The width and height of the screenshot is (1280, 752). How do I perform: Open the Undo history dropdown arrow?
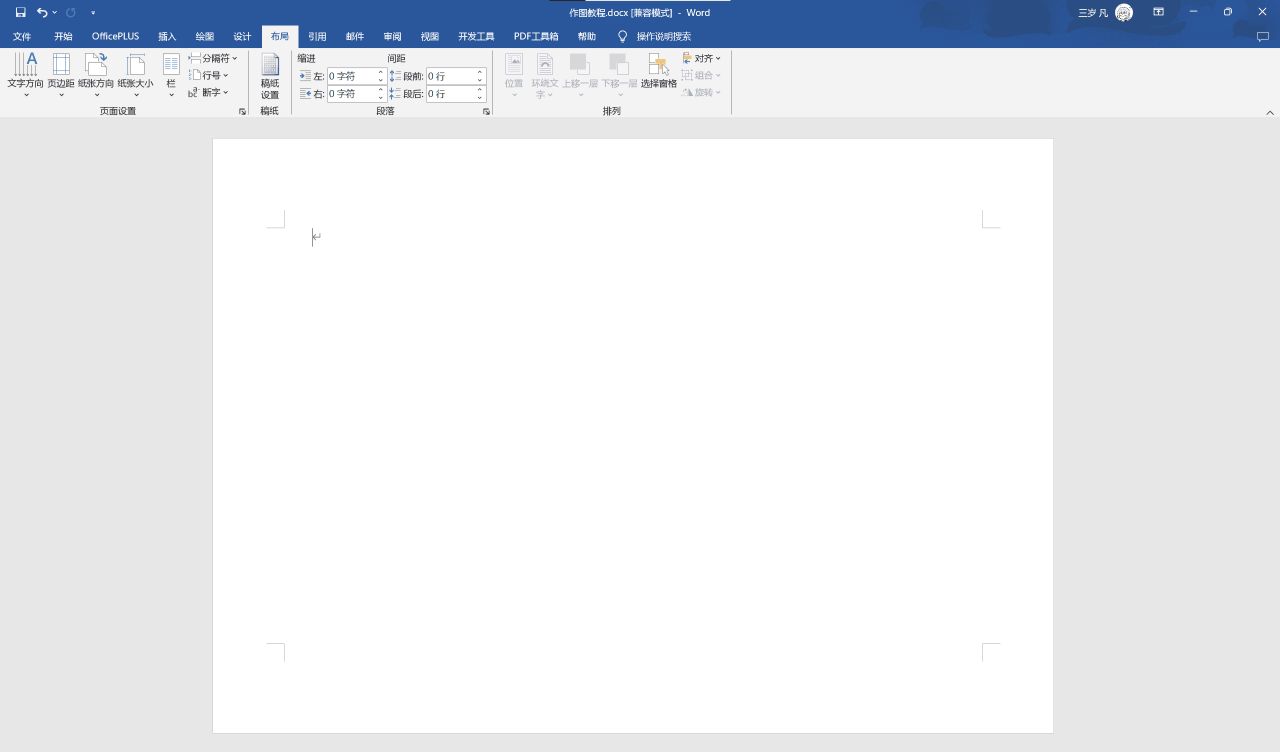[x=54, y=12]
